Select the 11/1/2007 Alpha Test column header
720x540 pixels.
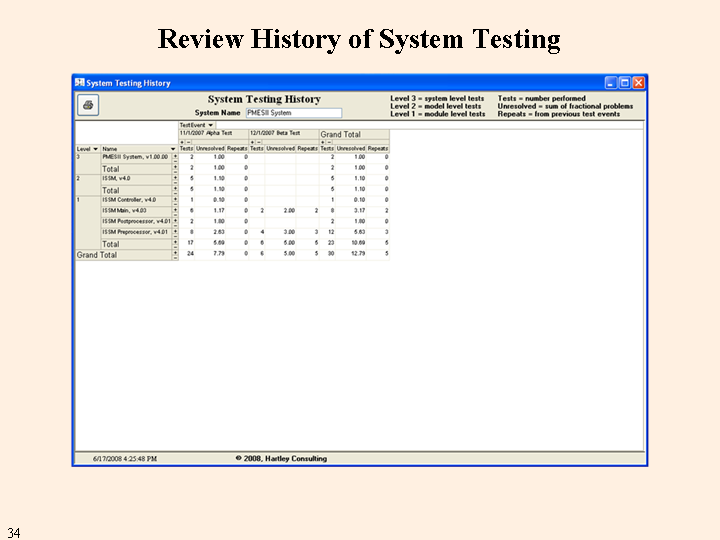point(214,134)
